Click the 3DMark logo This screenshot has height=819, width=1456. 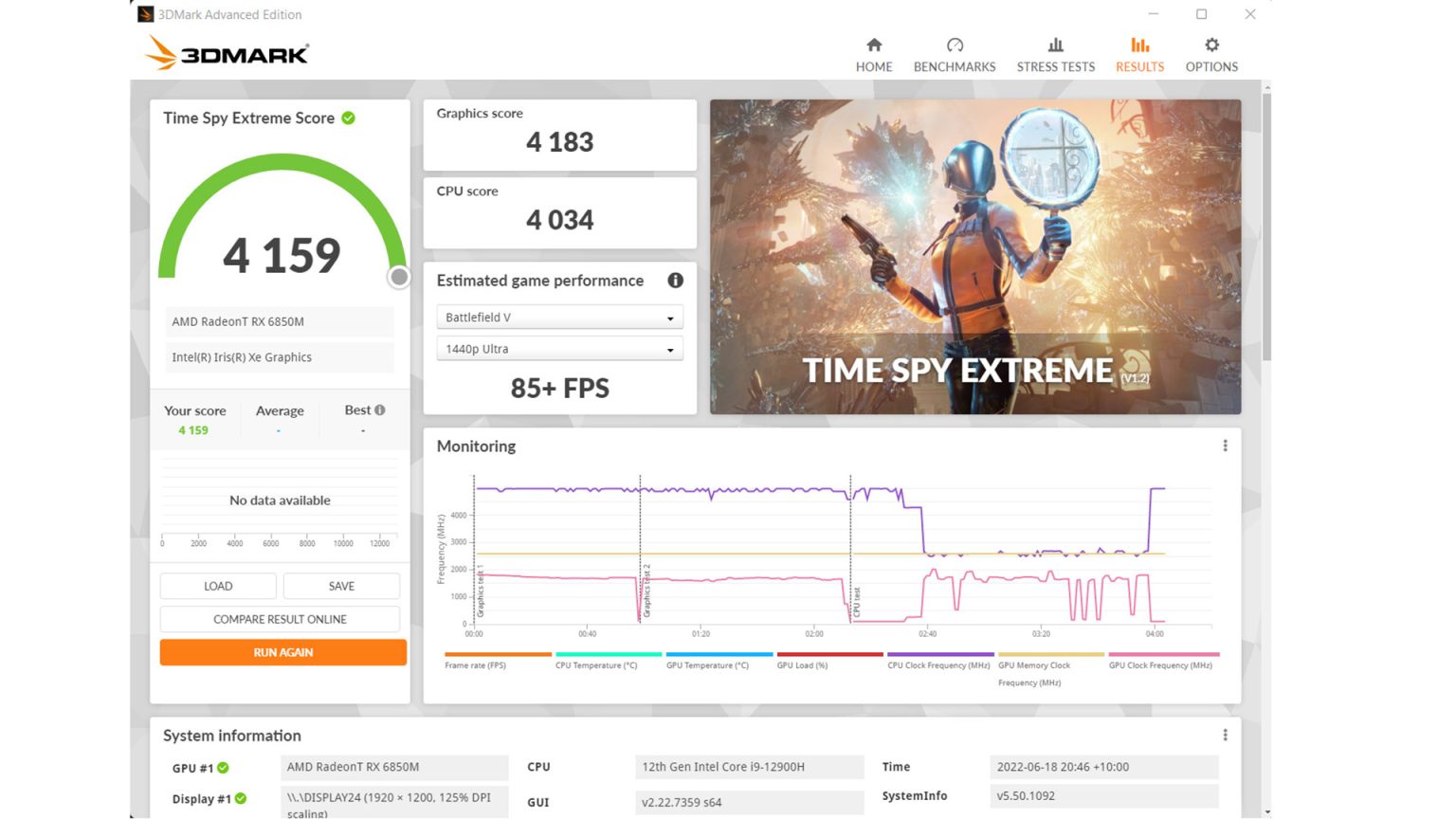coord(227,53)
